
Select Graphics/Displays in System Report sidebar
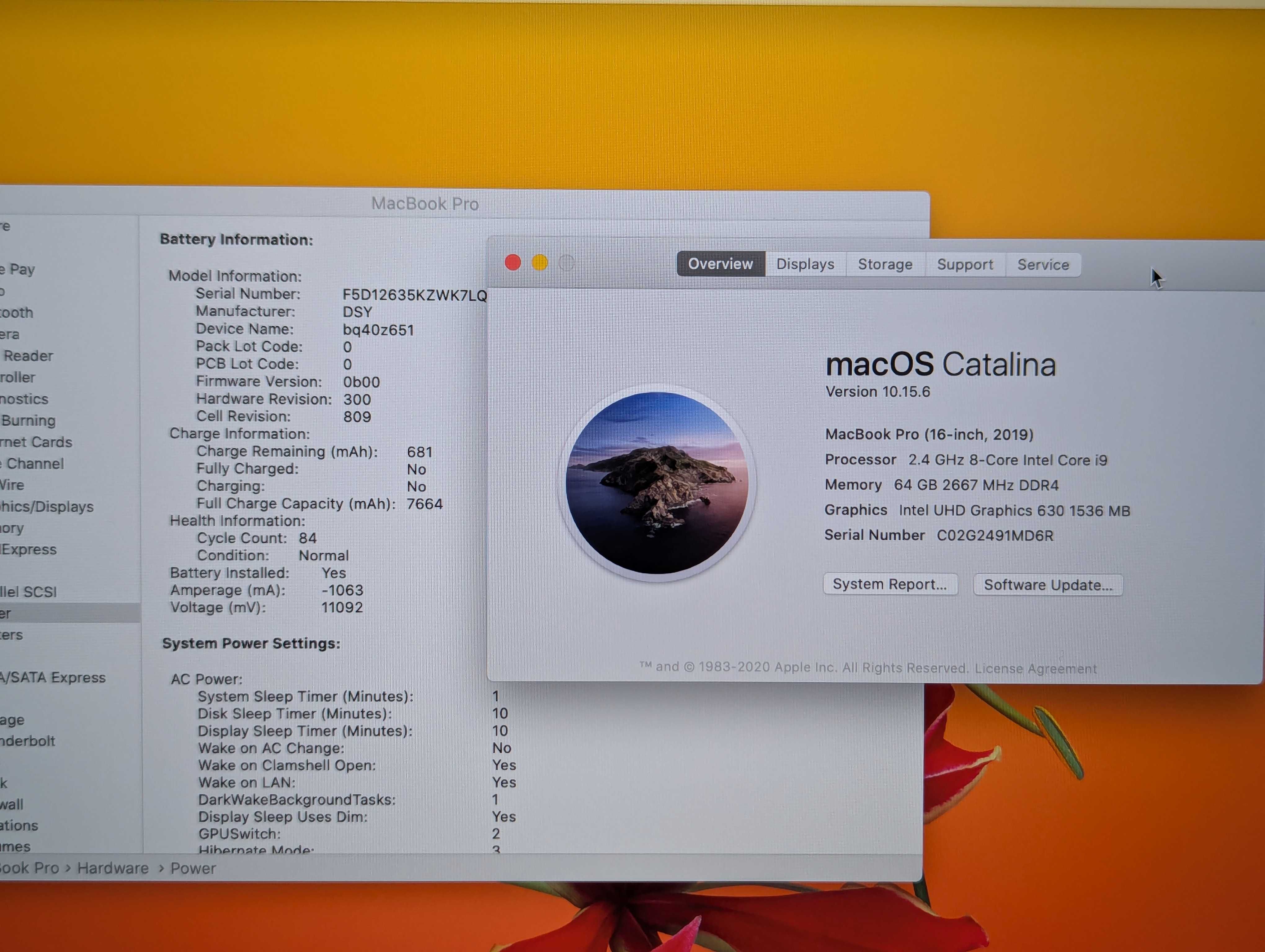47,507
